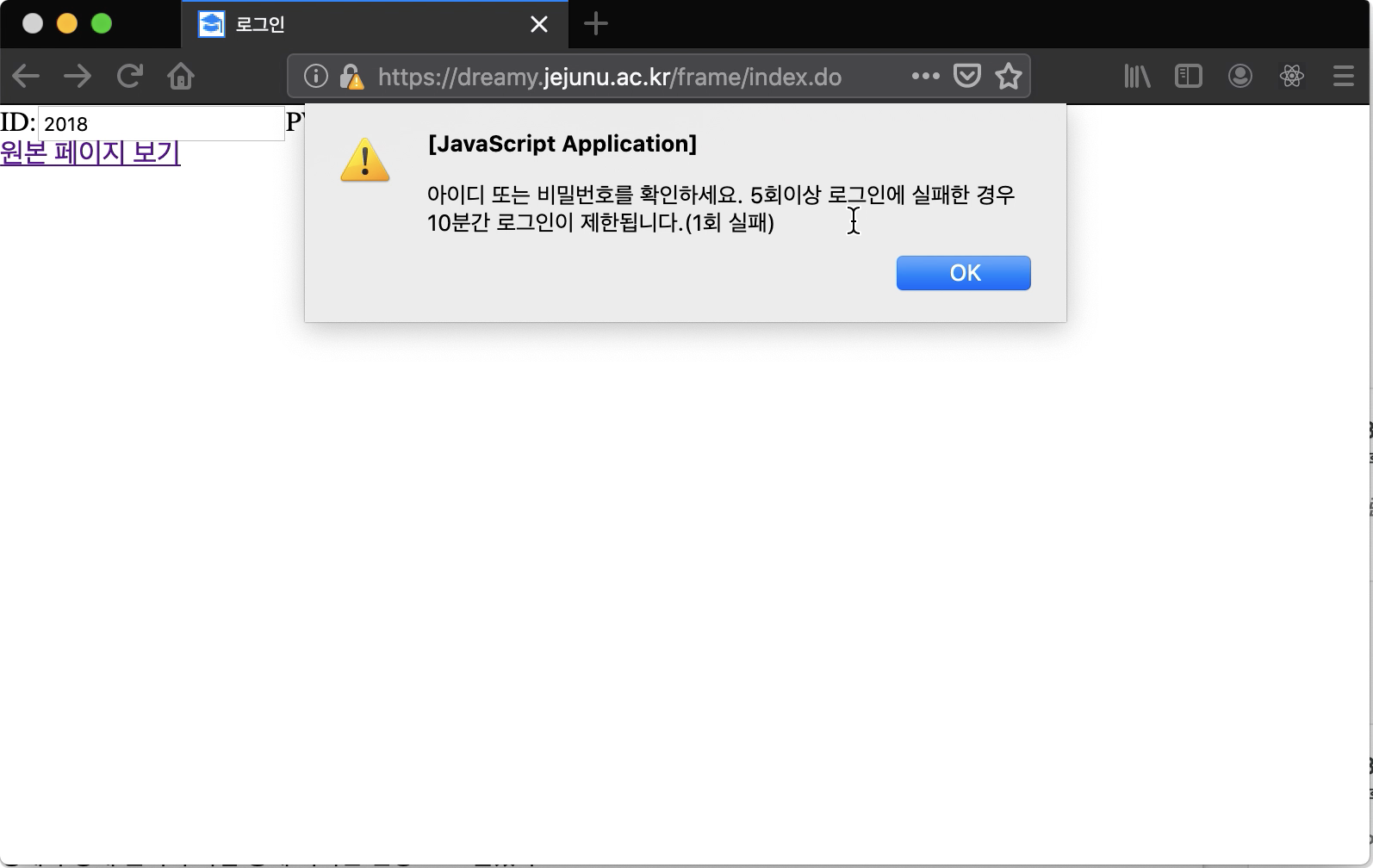
Task: Save page to Pocket icon
Action: pos(967,77)
